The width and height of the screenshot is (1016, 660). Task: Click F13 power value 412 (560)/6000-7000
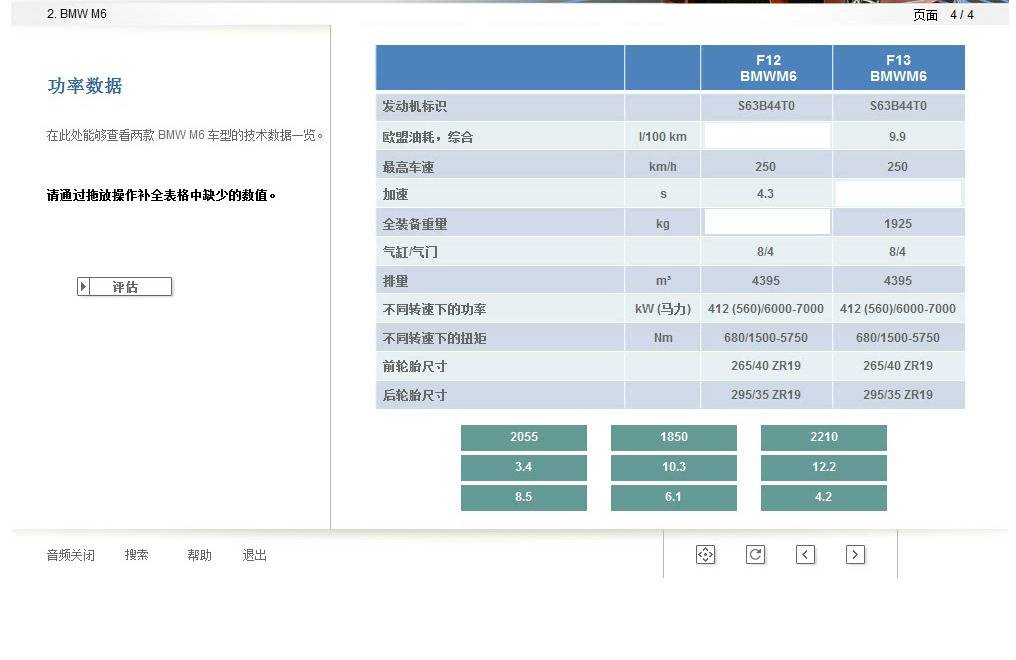pos(898,309)
